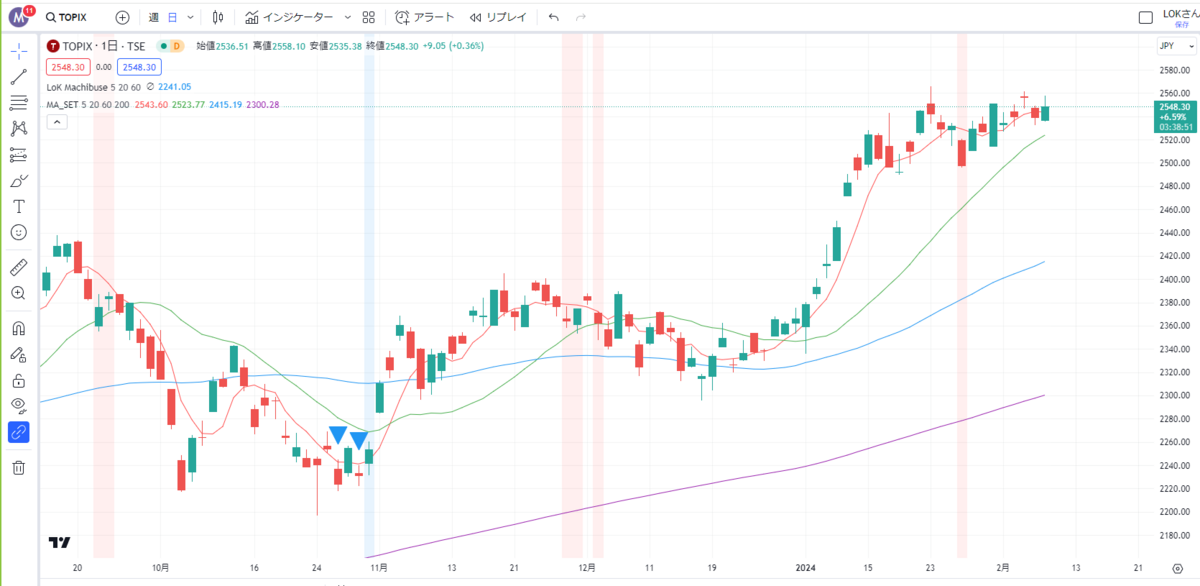
Task: Open the user profile avatar menu
Action: (20, 17)
